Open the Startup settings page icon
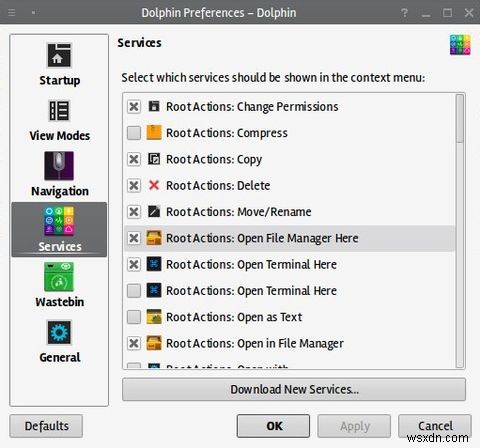 pyautogui.click(x=59, y=55)
